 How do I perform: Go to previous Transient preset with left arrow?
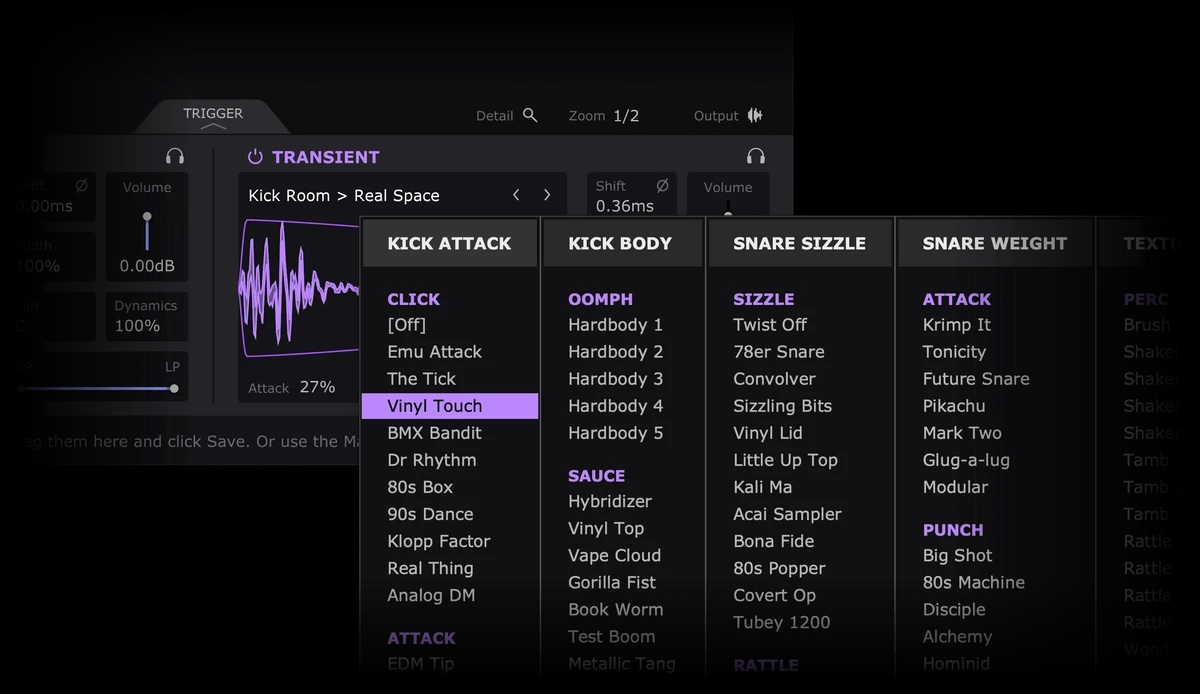point(516,195)
